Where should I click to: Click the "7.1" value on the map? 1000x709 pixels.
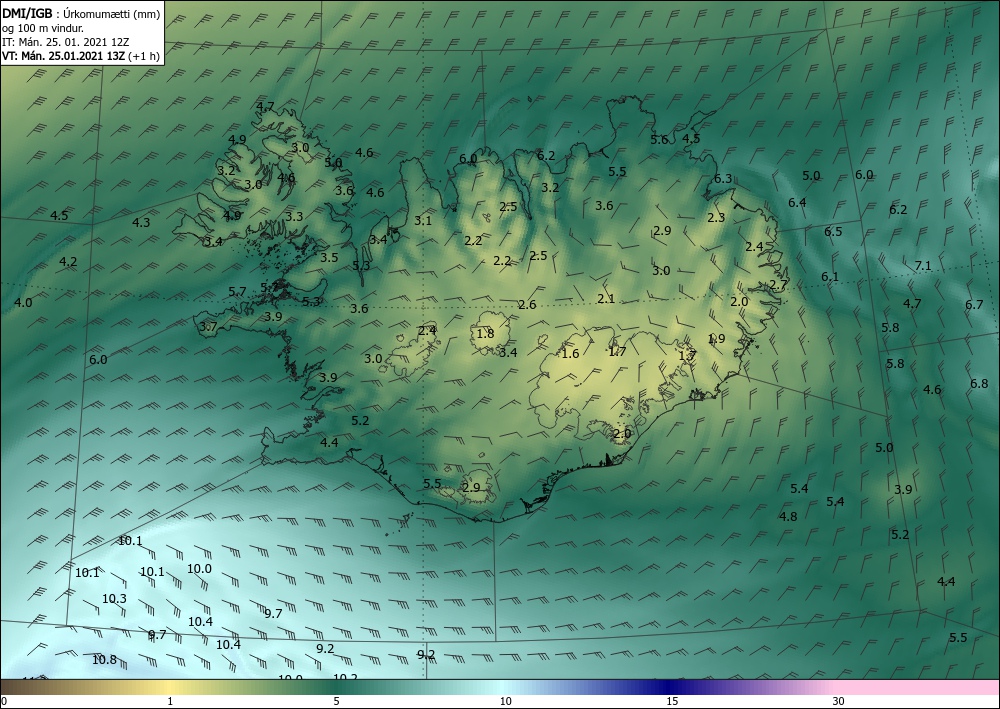pos(923,266)
